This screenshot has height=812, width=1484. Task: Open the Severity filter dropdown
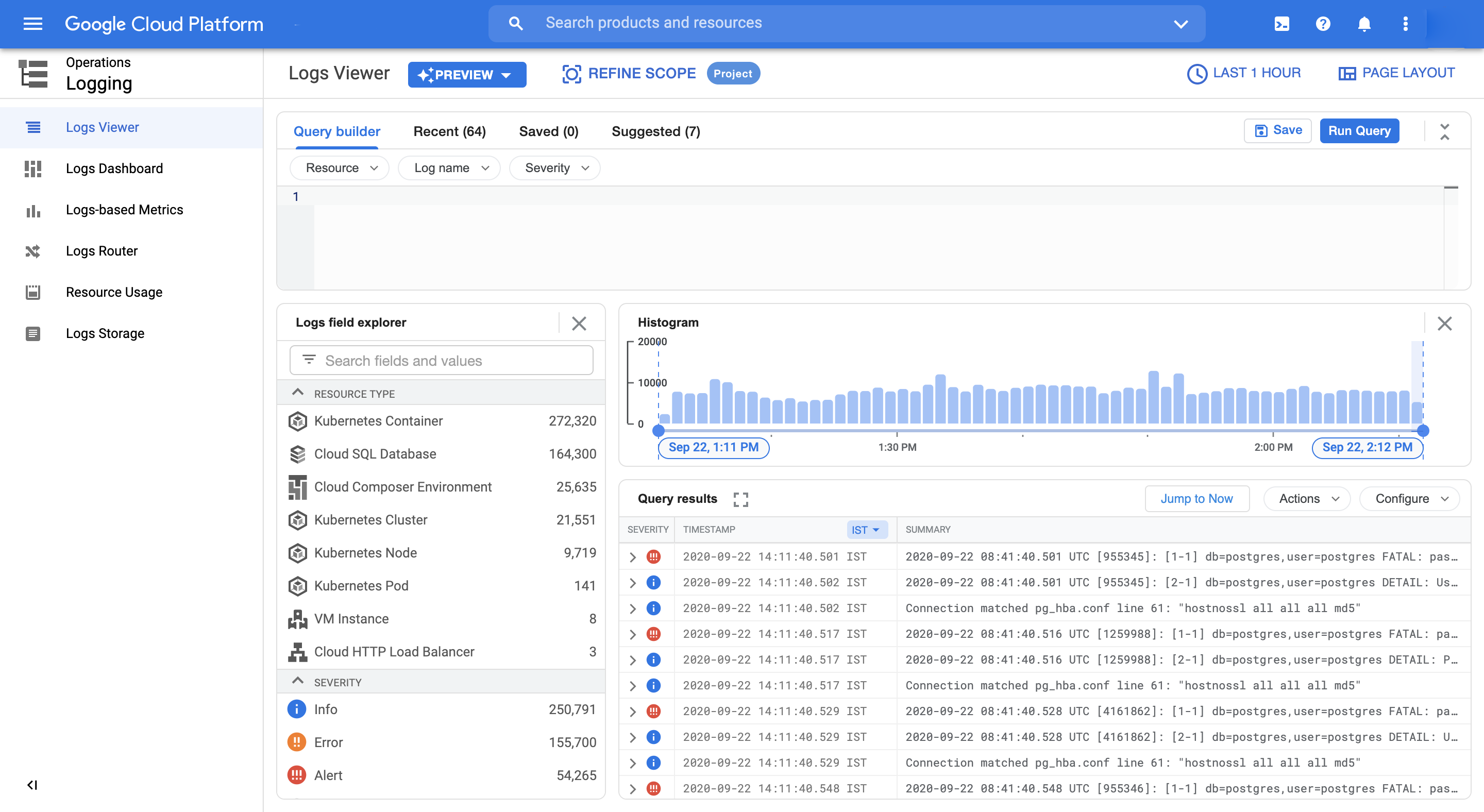tap(555, 168)
